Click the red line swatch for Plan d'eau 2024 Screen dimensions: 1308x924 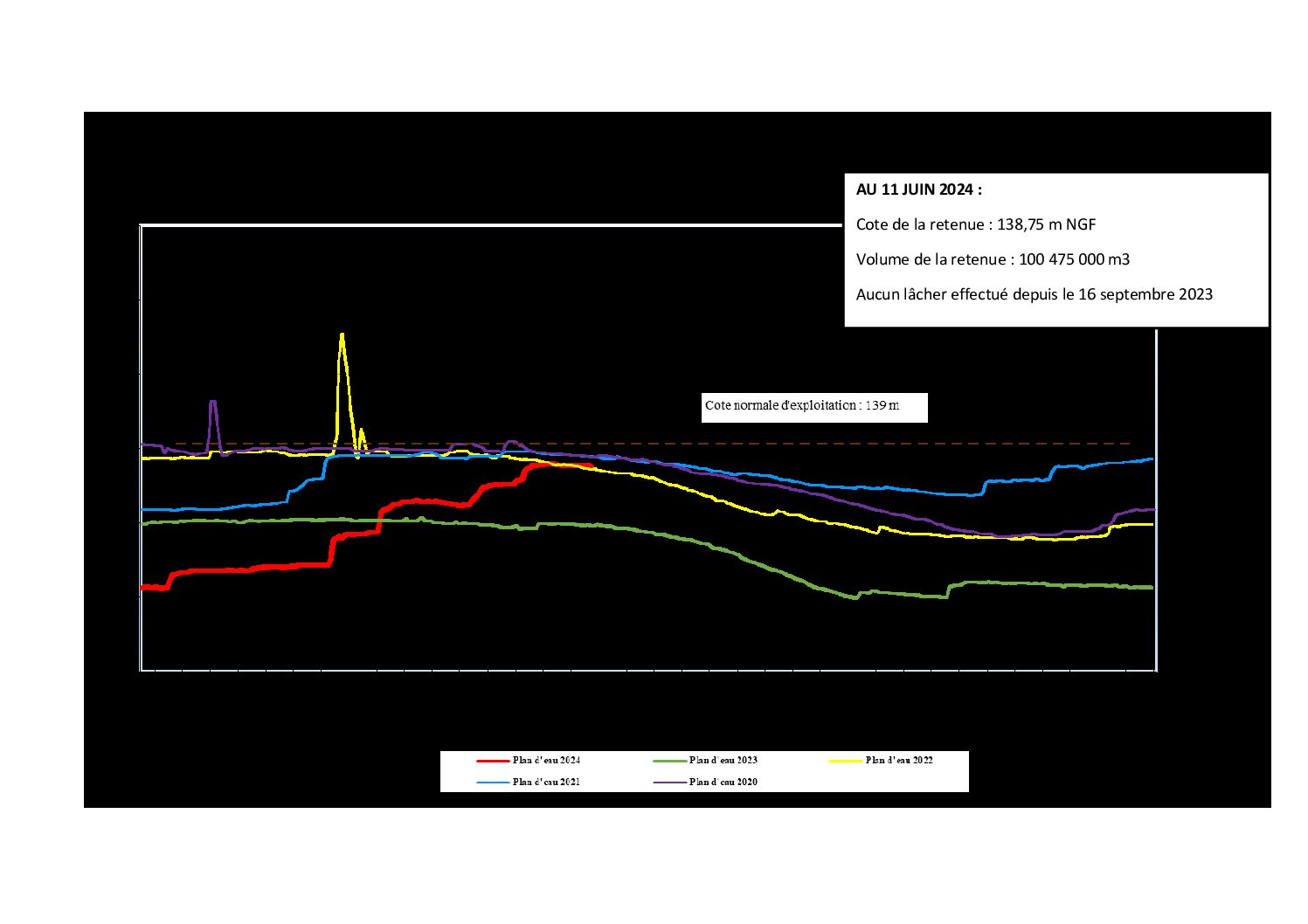click(493, 761)
